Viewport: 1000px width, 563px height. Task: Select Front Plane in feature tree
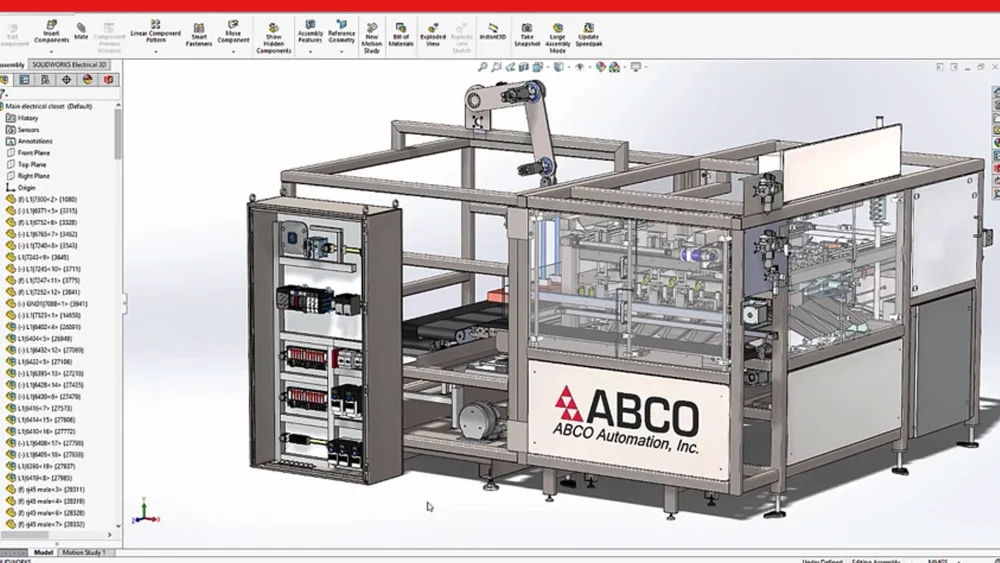click(x=28, y=152)
